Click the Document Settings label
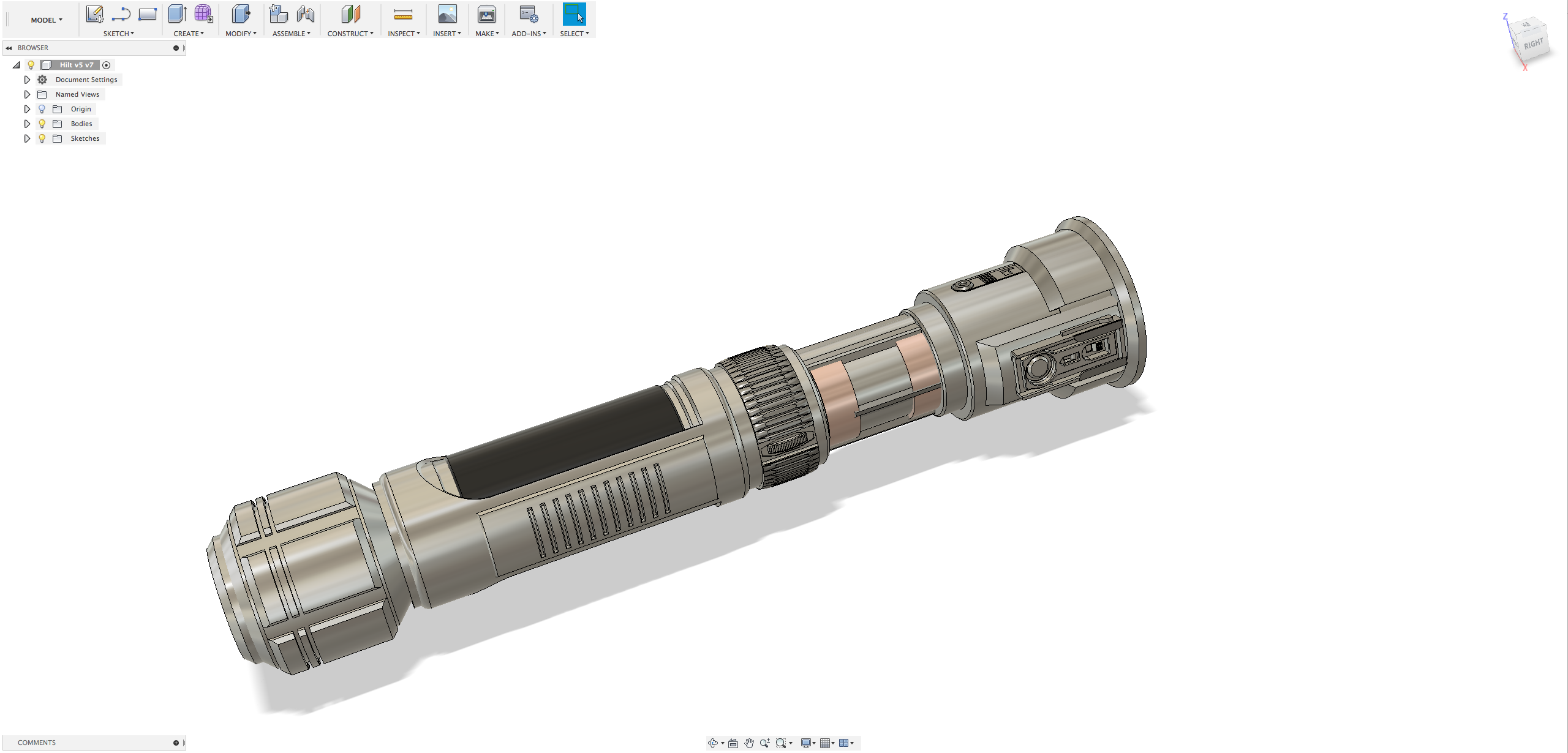This screenshot has width=1568, height=753. pos(86,80)
